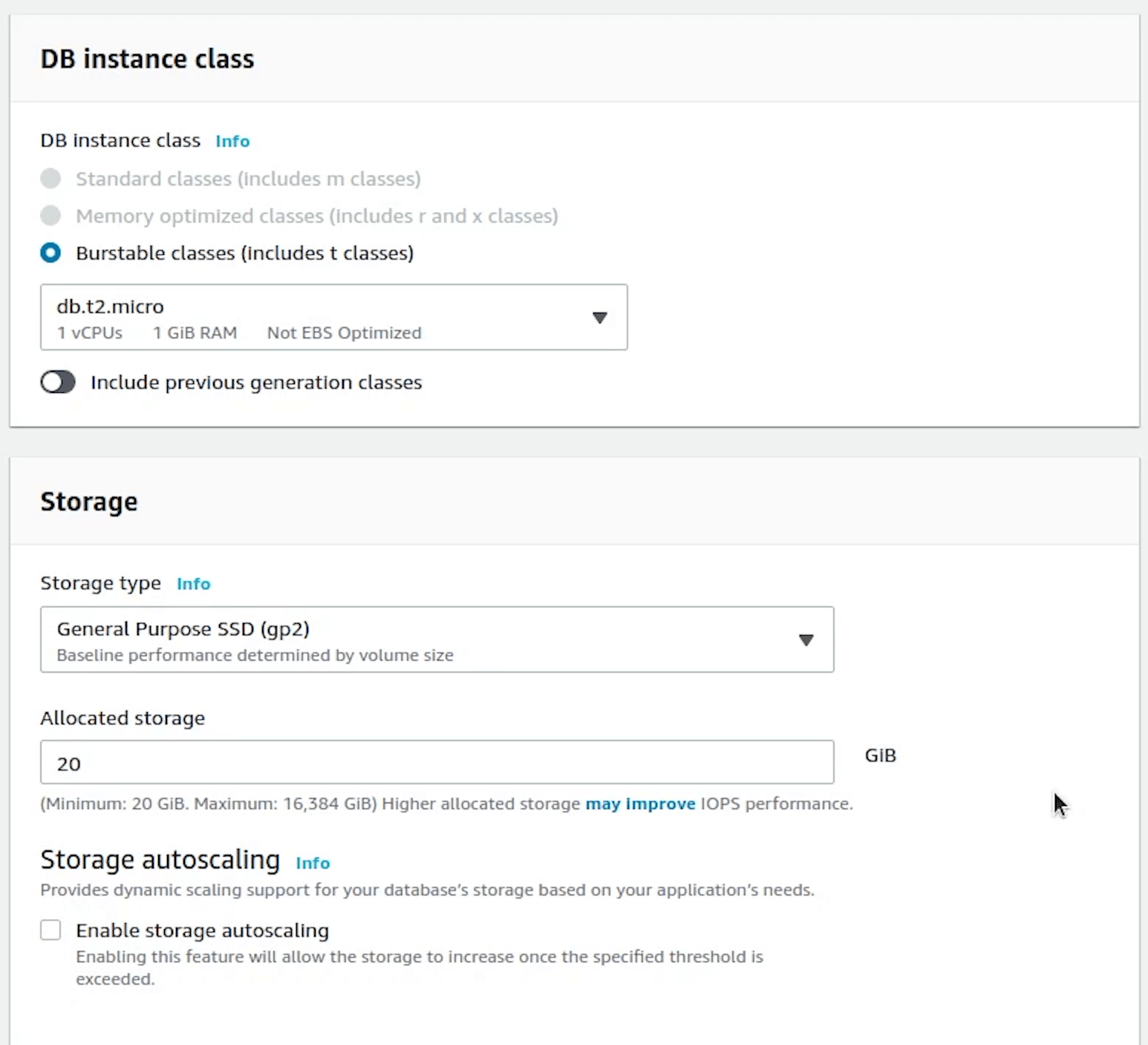Choose the Burstable classes radio button

point(50,253)
